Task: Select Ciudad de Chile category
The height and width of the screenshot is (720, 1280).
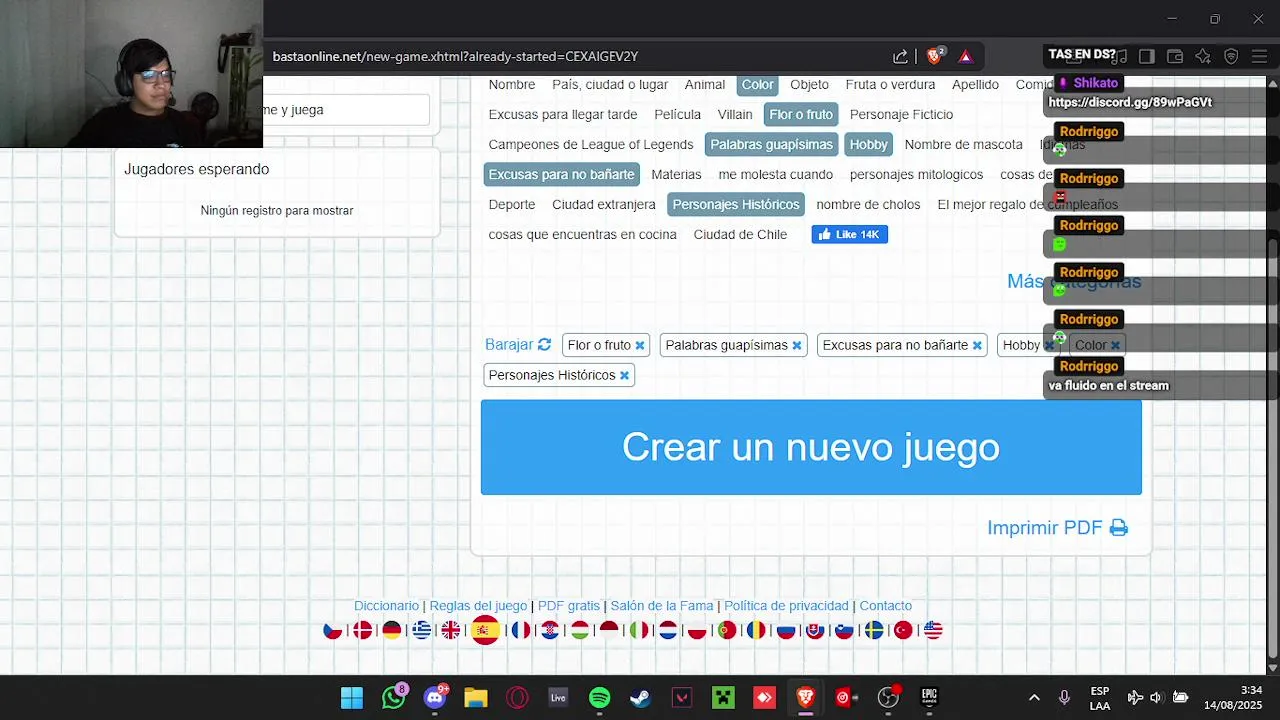Action: pos(740,235)
